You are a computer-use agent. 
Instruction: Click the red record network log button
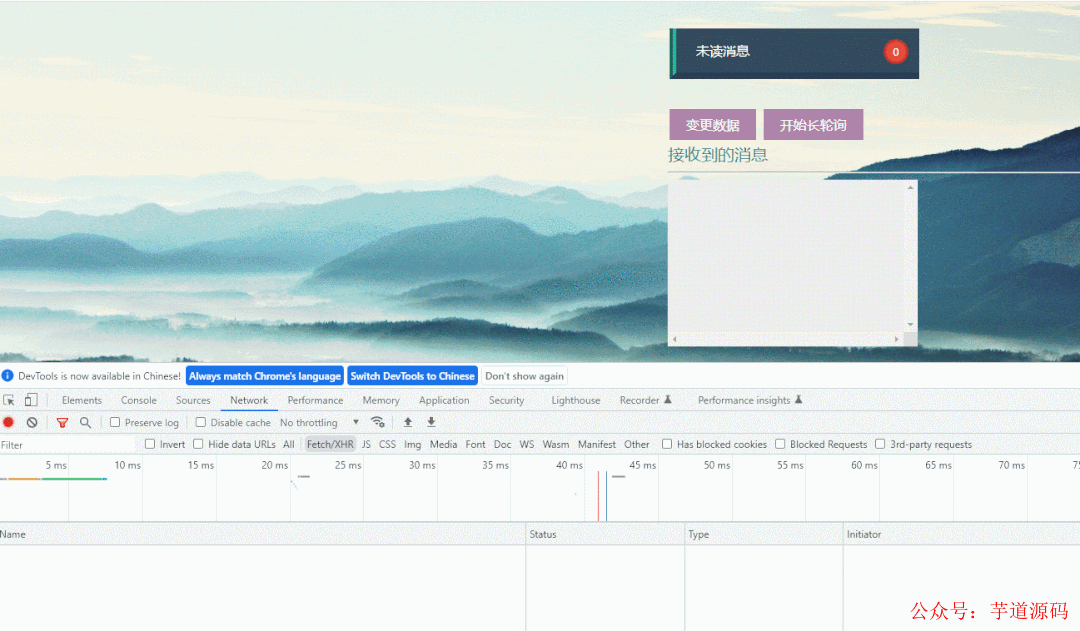(x=10, y=422)
